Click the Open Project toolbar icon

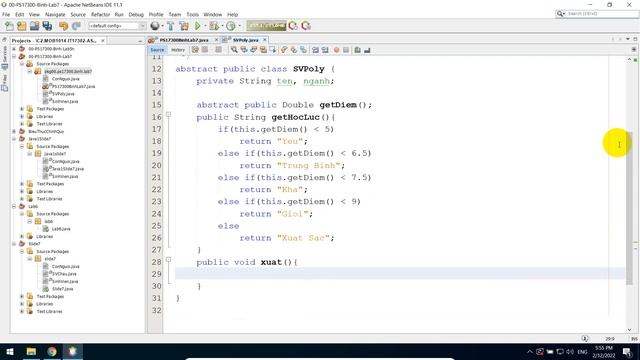pyautogui.click(x=34, y=26)
